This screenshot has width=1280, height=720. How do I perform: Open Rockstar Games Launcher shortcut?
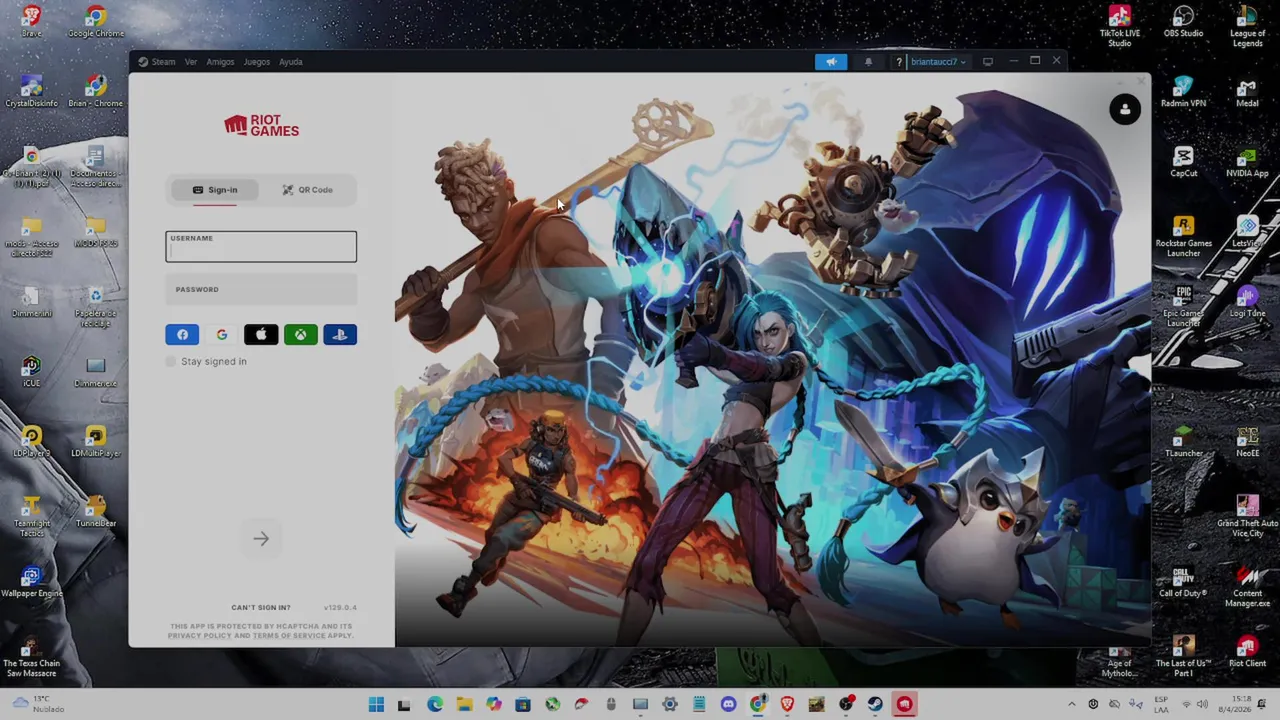point(1184,236)
